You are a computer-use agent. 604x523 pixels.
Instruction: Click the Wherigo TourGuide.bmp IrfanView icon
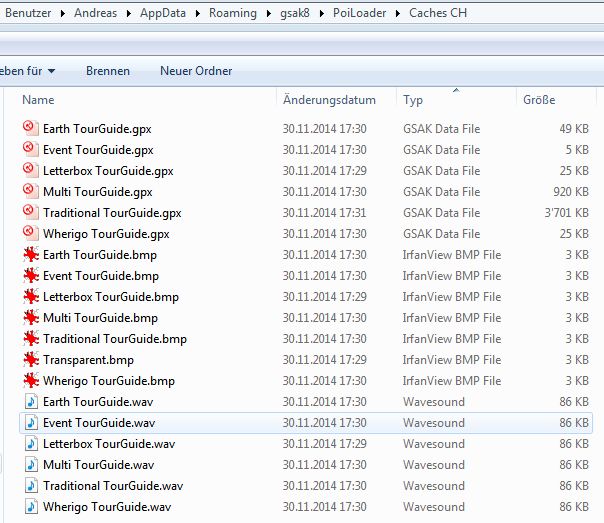tap(31, 381)
